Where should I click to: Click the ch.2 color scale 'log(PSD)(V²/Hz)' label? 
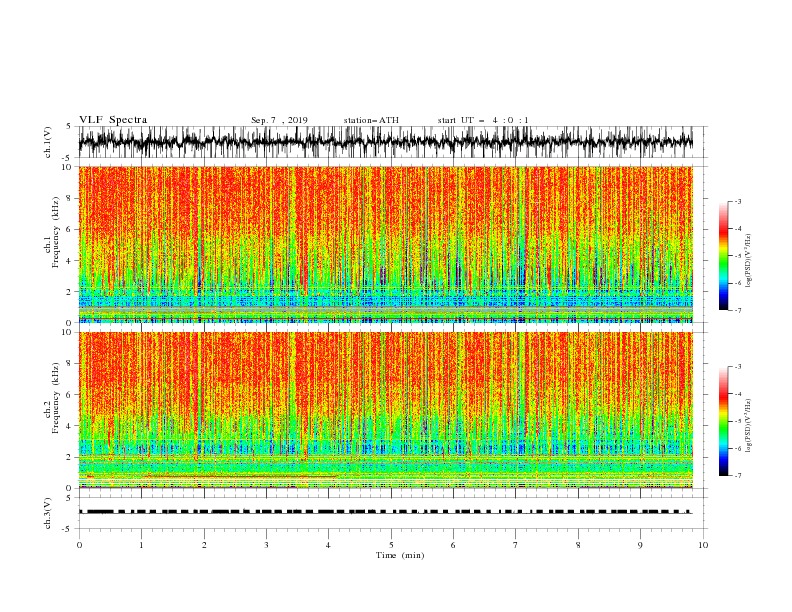point(749,426)
